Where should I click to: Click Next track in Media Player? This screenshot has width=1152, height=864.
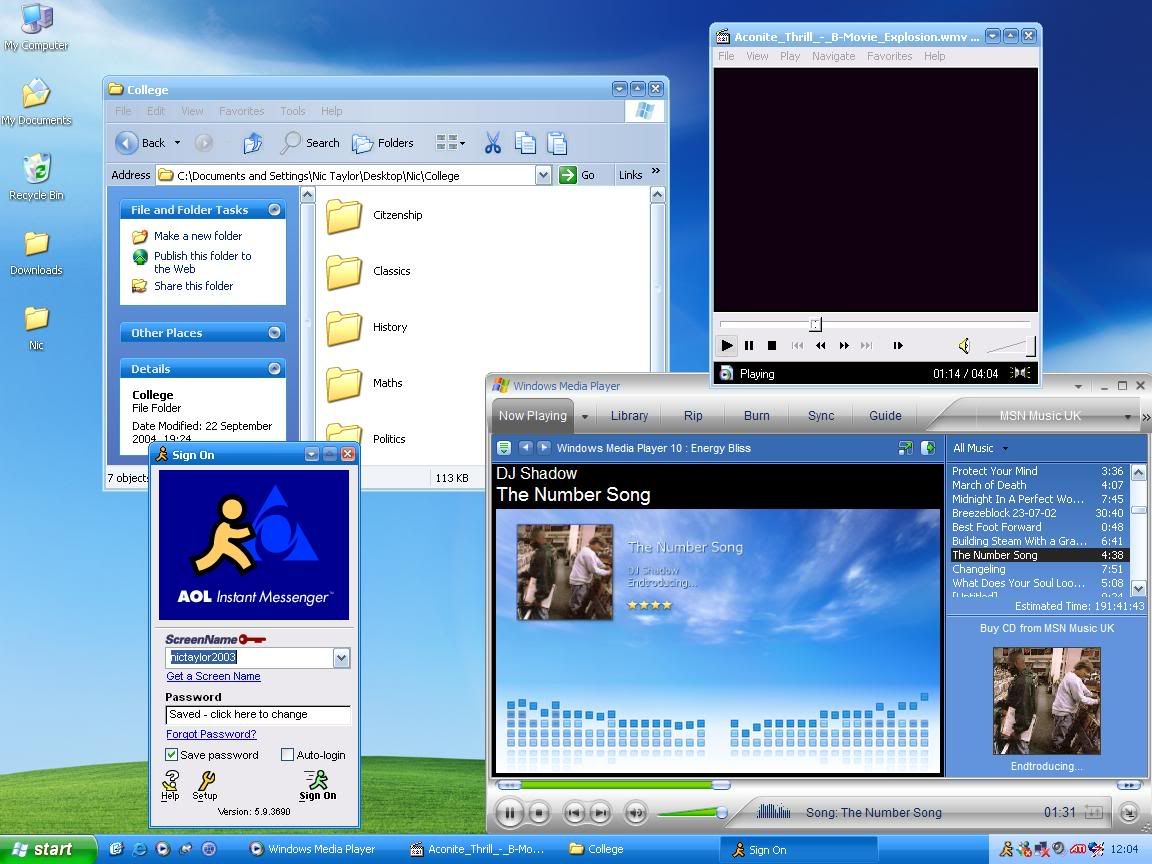click(x=600, y=813)
